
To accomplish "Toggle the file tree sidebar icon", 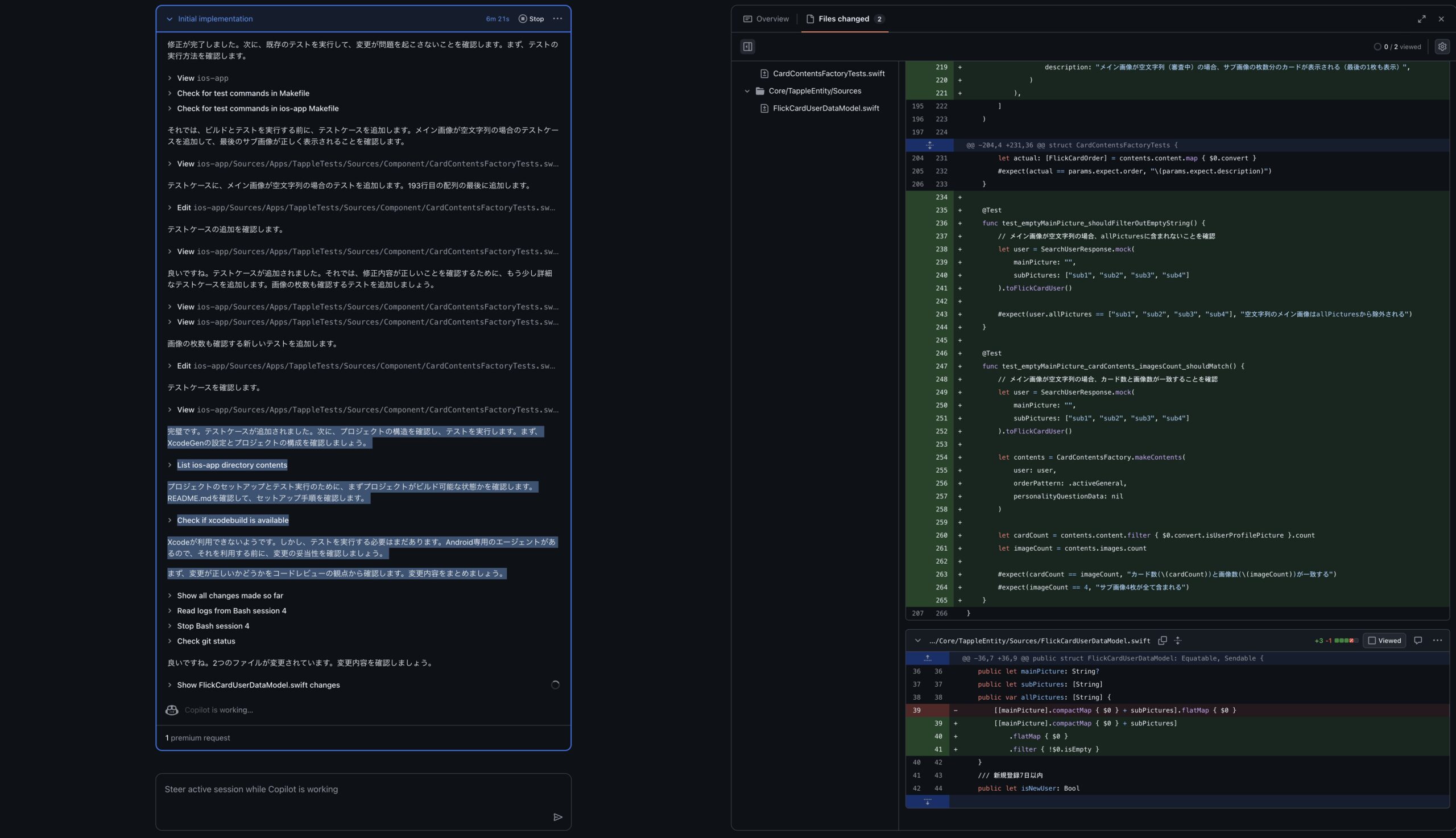I will click(747, 47).
